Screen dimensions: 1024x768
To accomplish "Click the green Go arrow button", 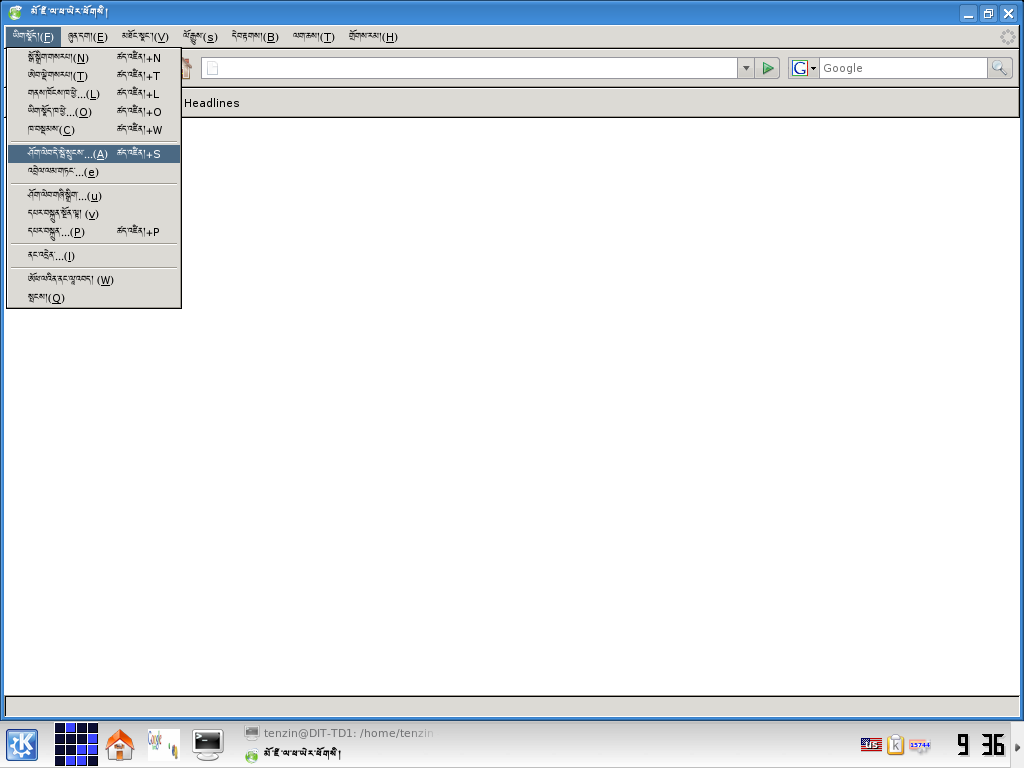I will (768, 68).
